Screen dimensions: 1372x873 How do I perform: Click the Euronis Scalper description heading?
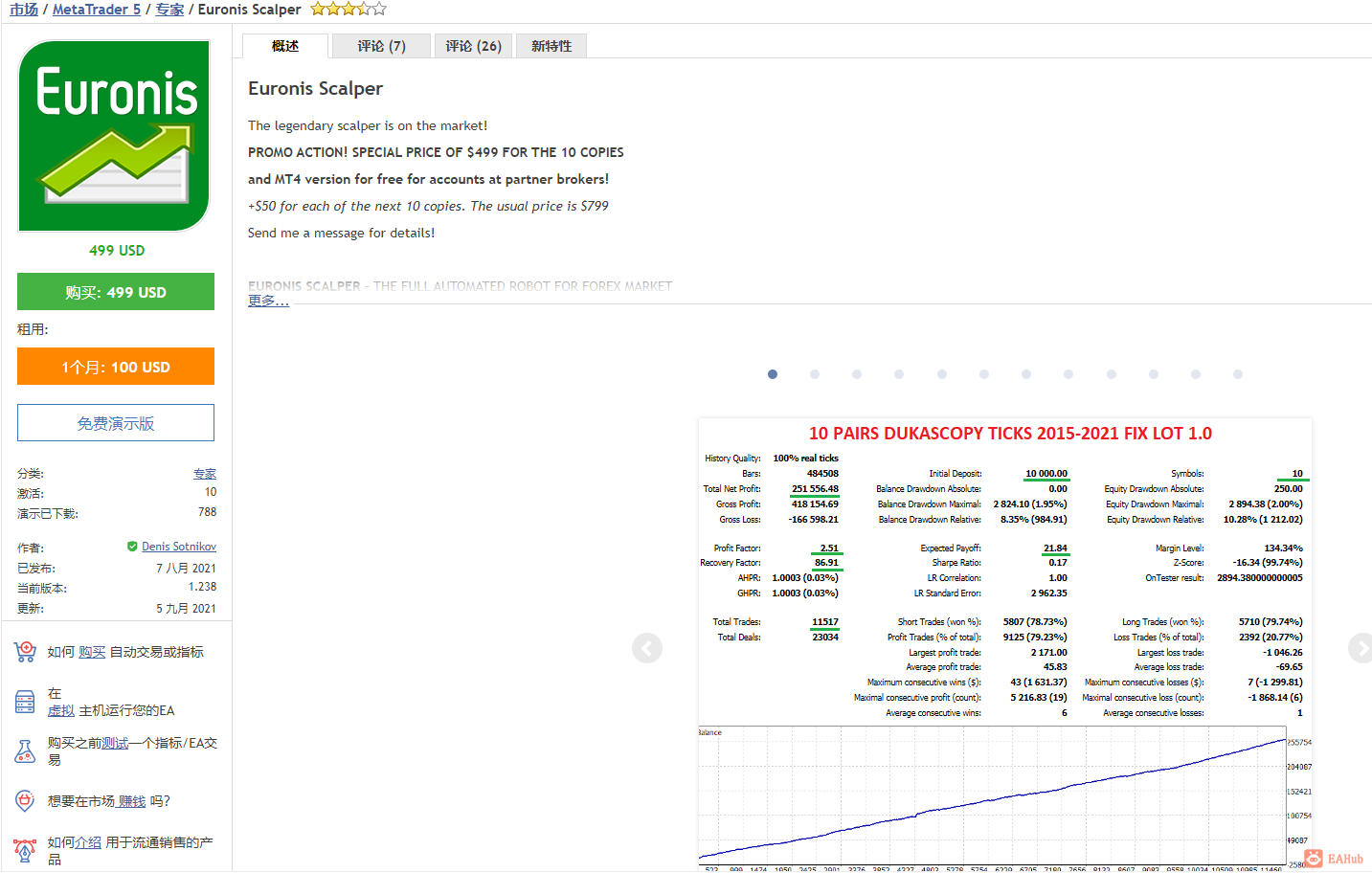click(315, 88)
